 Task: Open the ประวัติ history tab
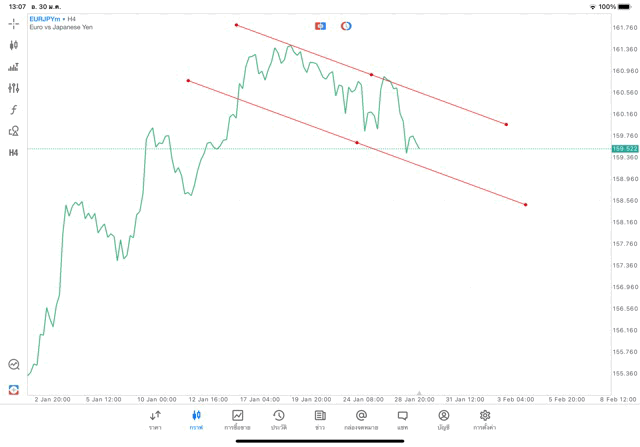coord(278,419)
